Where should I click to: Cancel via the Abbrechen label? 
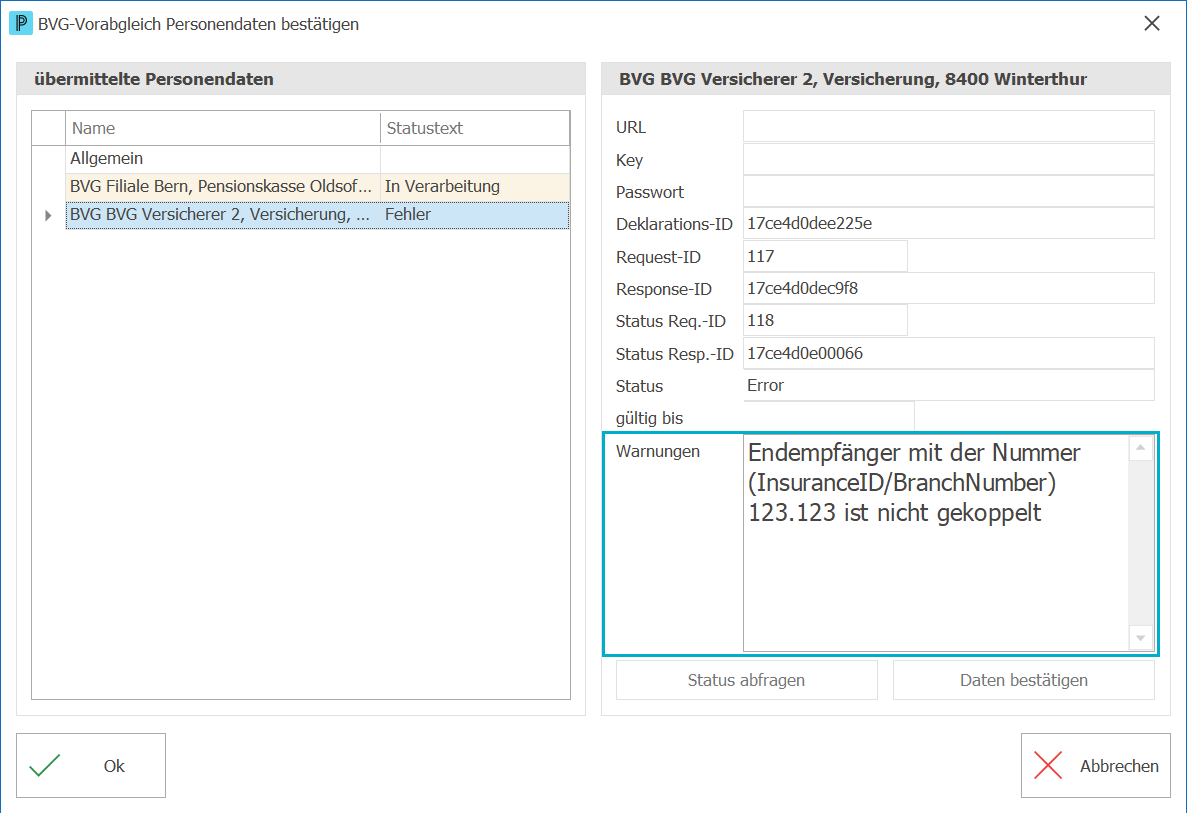point(1119,766)
